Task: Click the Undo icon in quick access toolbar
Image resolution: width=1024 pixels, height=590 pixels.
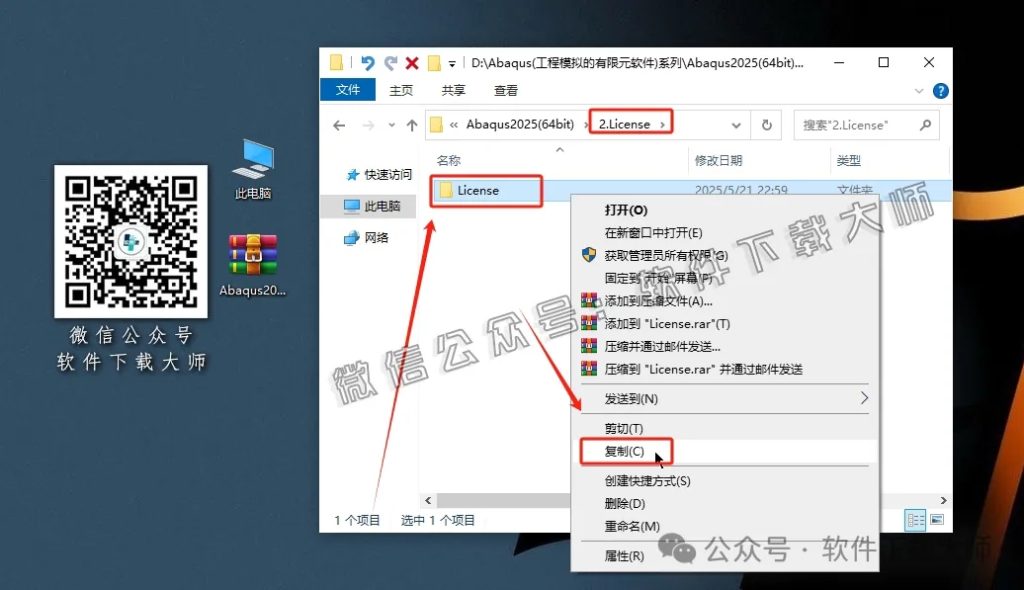Action: (x=368, y=62)
